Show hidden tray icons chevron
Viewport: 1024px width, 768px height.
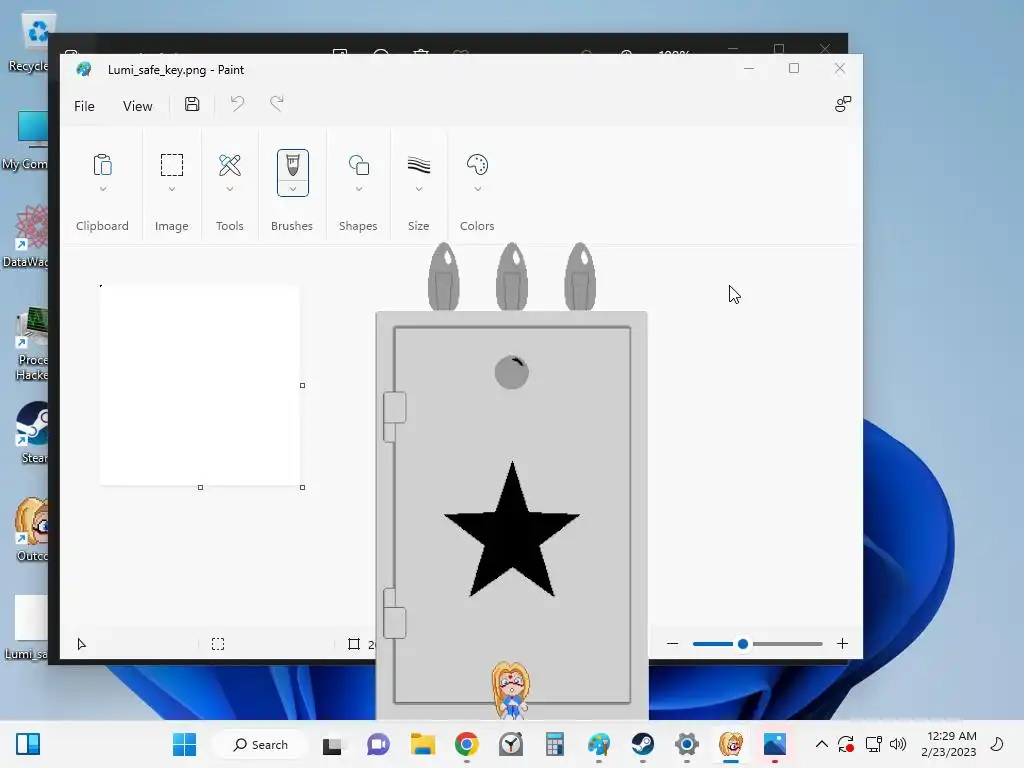tap(822, 744)
